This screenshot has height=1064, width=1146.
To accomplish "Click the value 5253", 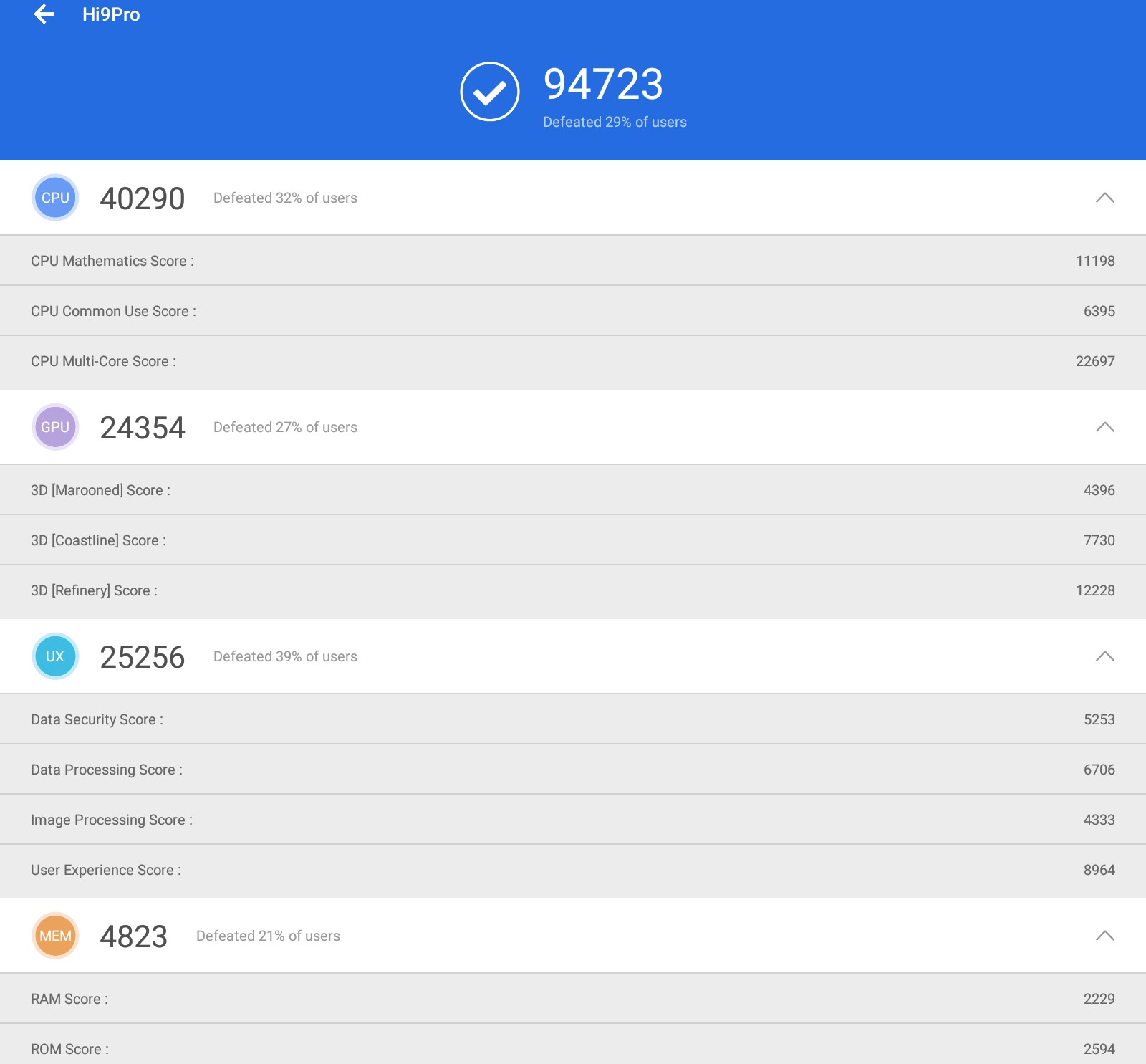I will (1099, 719).
